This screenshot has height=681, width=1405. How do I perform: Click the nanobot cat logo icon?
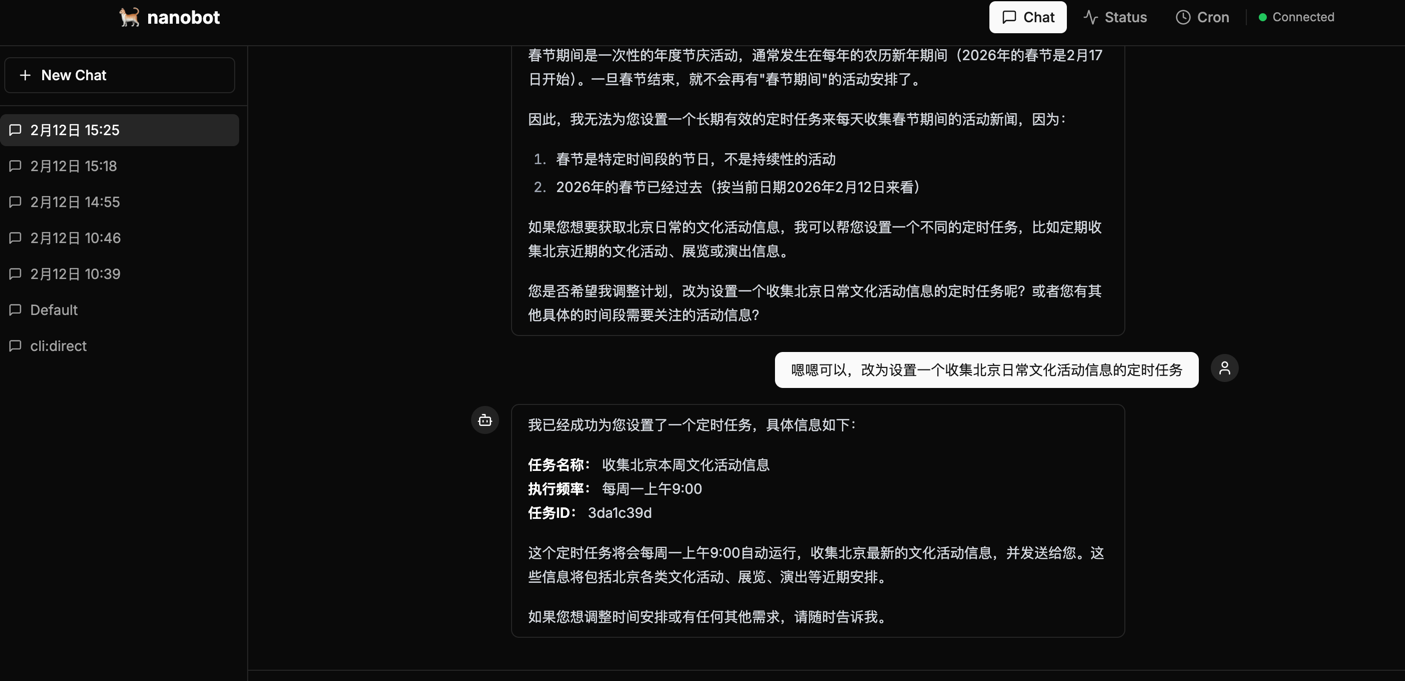(129, 17)
